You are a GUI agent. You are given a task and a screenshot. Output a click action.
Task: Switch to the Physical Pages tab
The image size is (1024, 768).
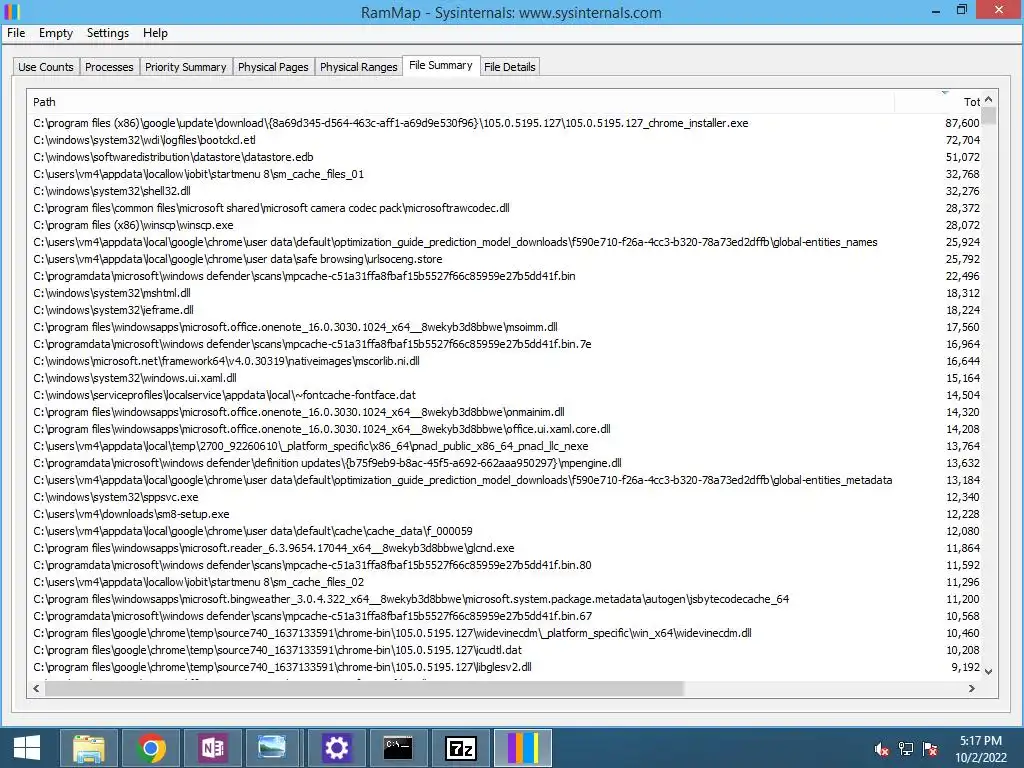(x=273, y=67)
